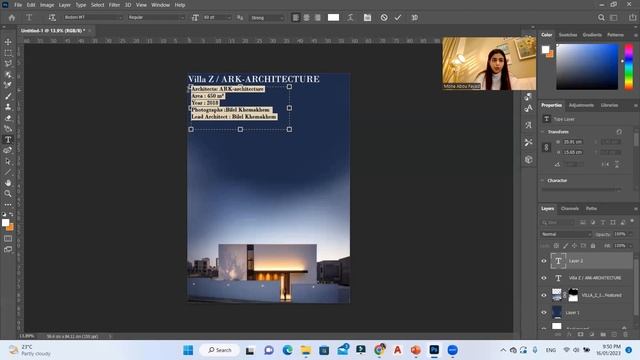Viewport: 640px width, 360px height.
Task: Commit text edits with the checkmark icon
Action: 398,18
